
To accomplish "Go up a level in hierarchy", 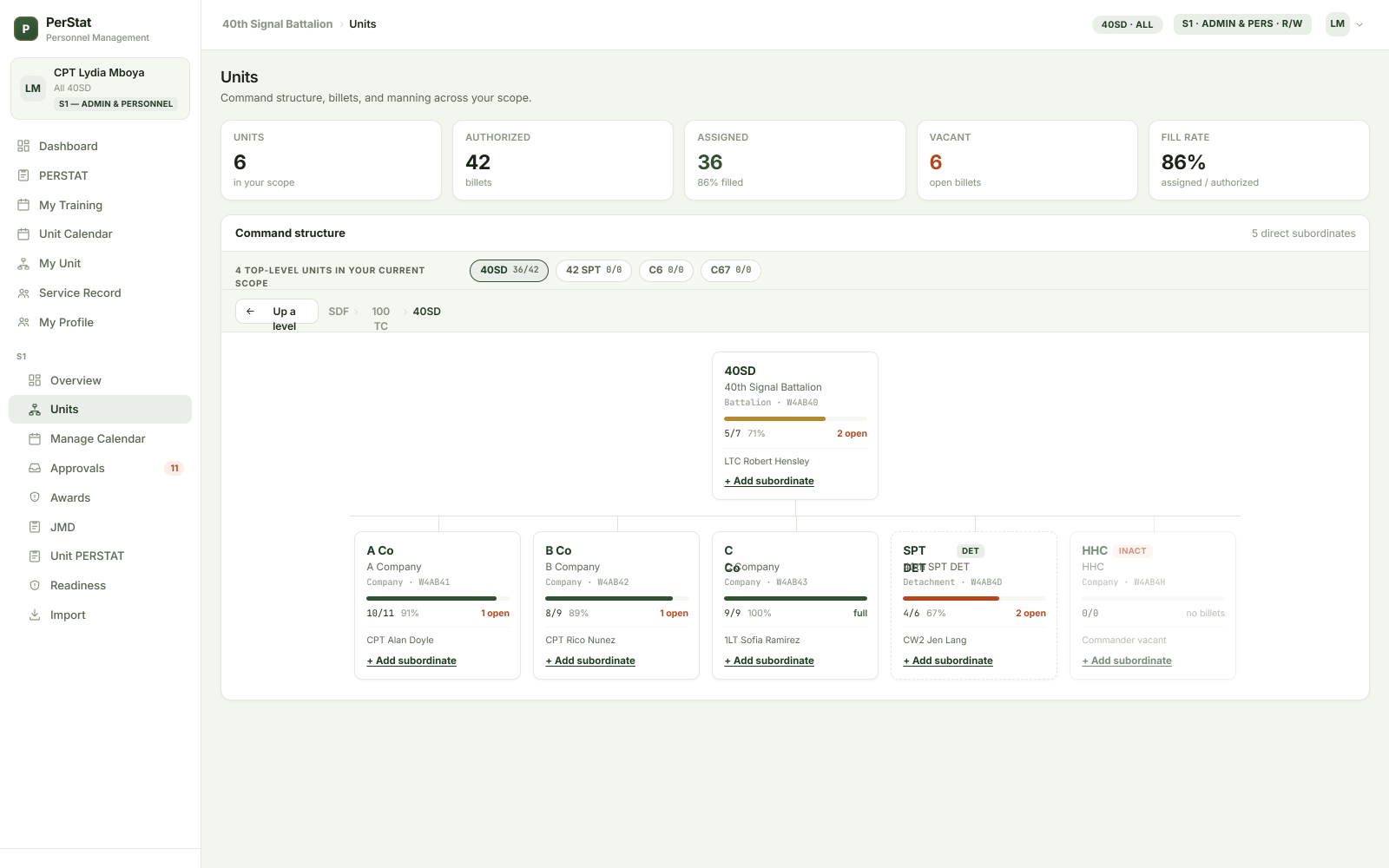I will (276, 312).
